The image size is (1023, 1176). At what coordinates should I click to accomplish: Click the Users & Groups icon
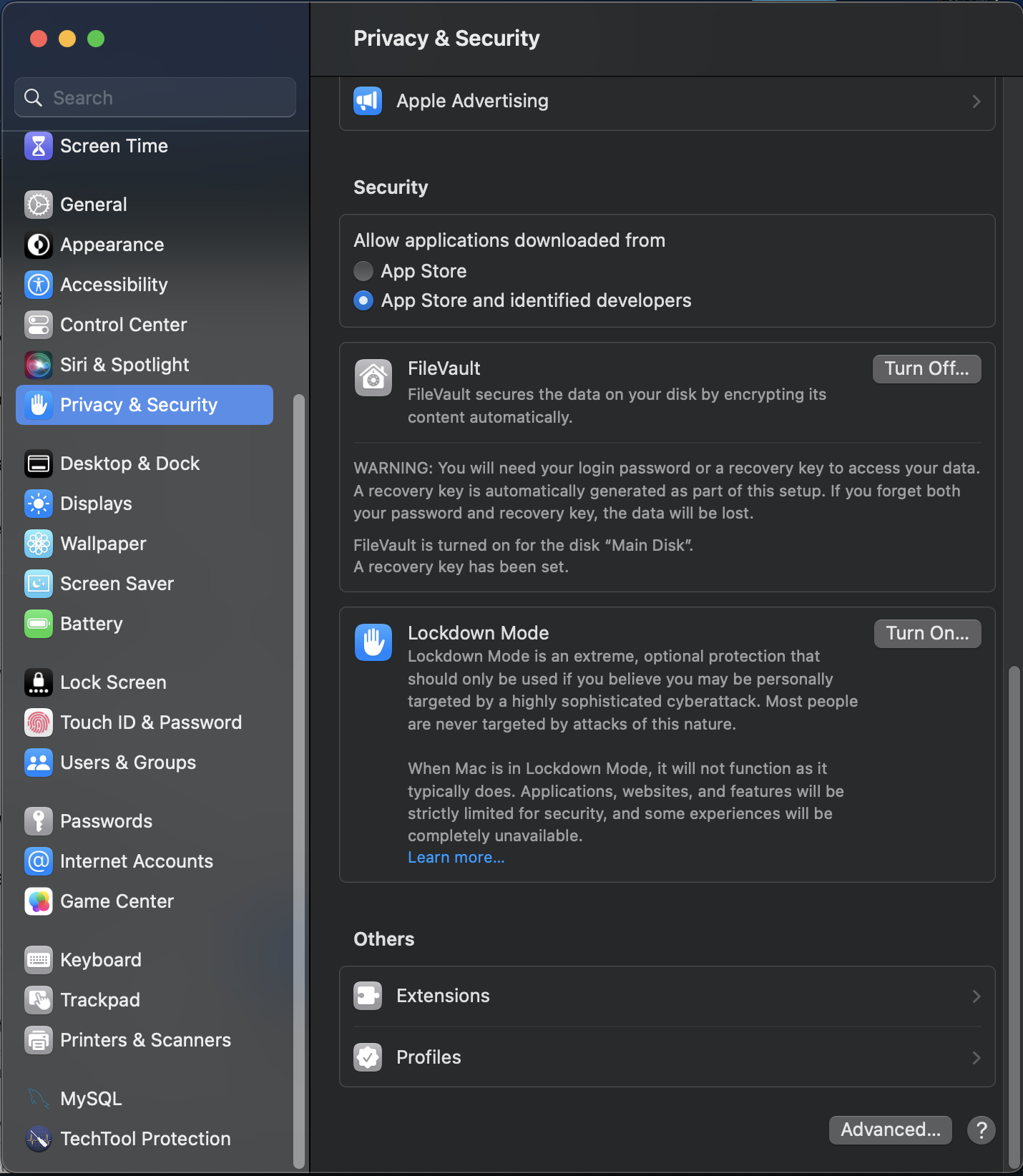click(39, 763)
